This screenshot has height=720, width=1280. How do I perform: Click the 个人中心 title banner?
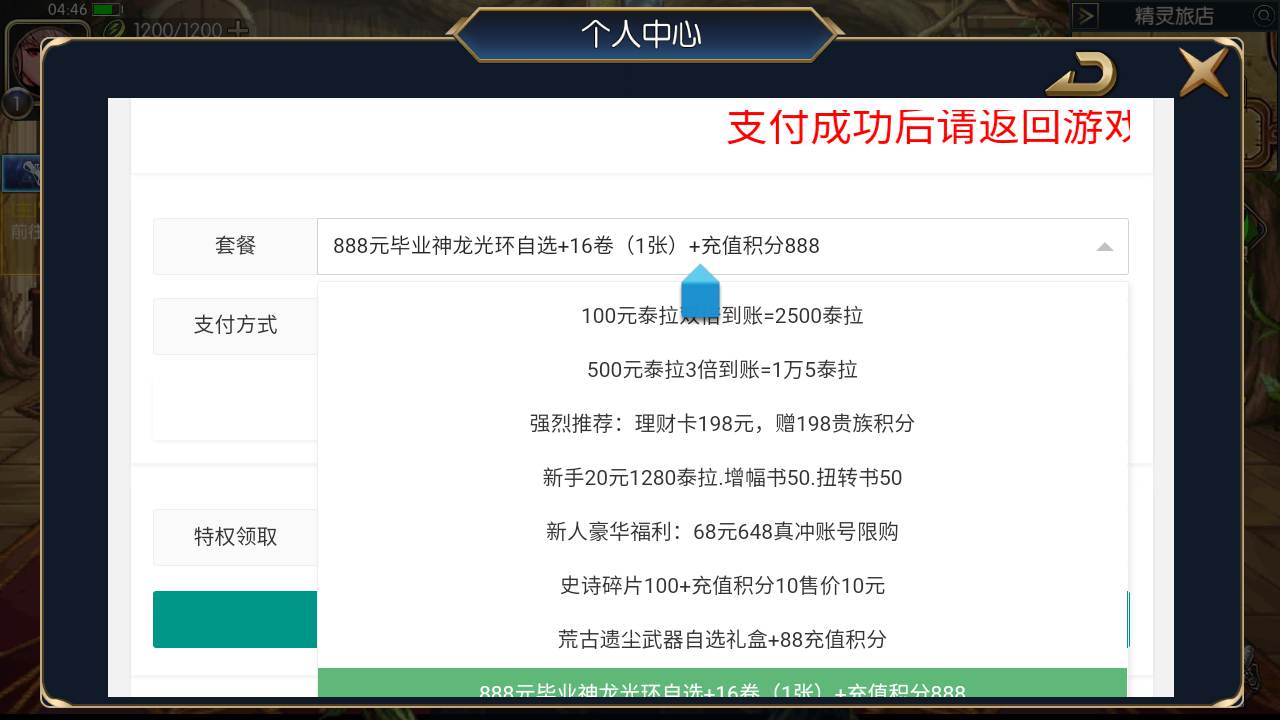click(641, 34)
